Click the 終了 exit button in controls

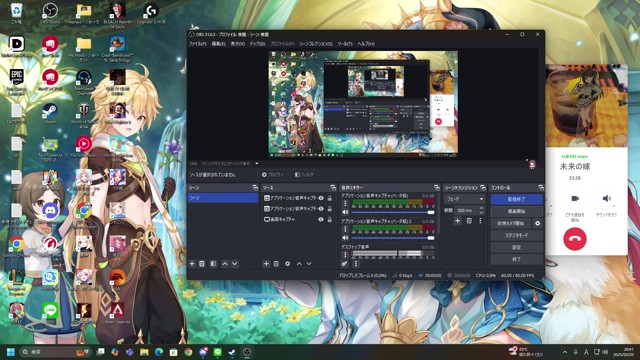pyautogui.click(x=517, y=259)
